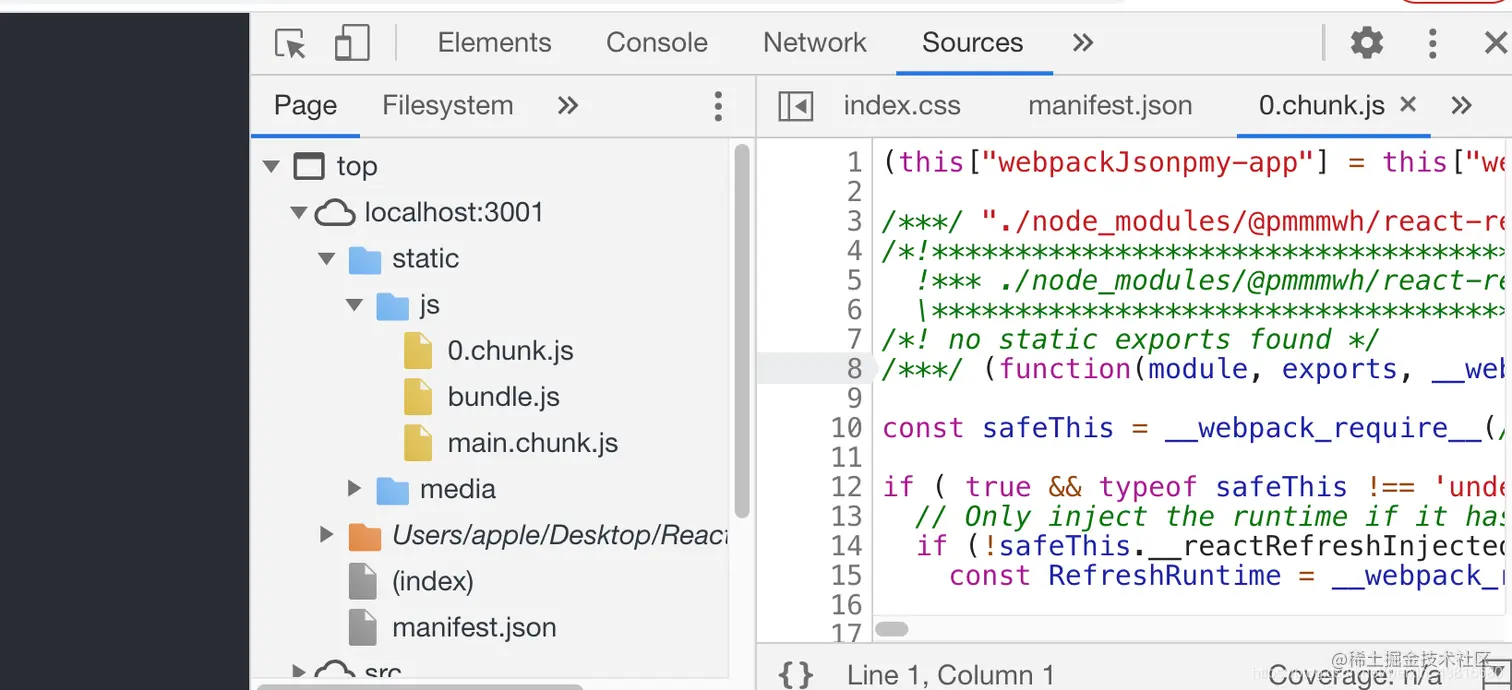The height and width of the screenshot is (690, 1512).
Task: Set breakpoint on line number 12
Action: point(846,487)
